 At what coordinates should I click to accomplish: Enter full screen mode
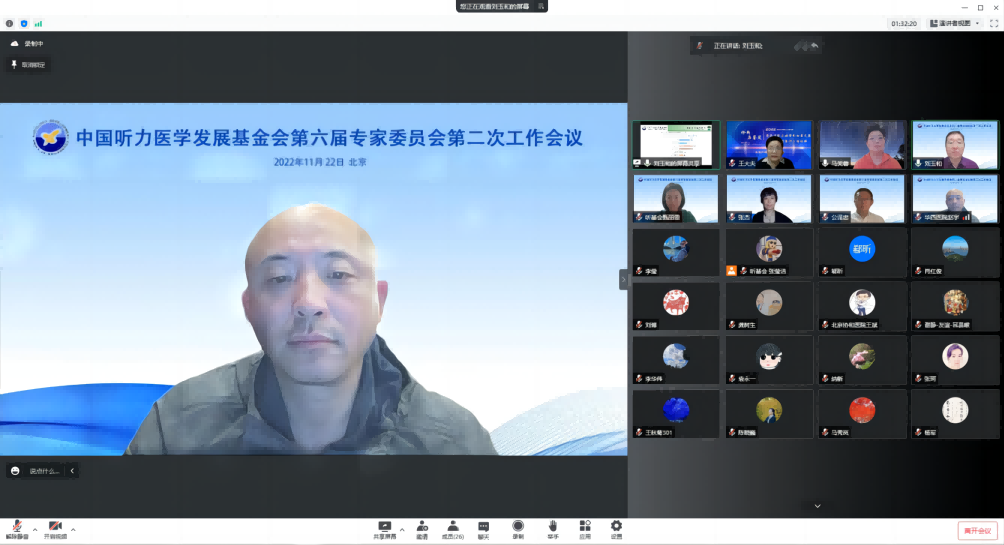tap(994, 23)
